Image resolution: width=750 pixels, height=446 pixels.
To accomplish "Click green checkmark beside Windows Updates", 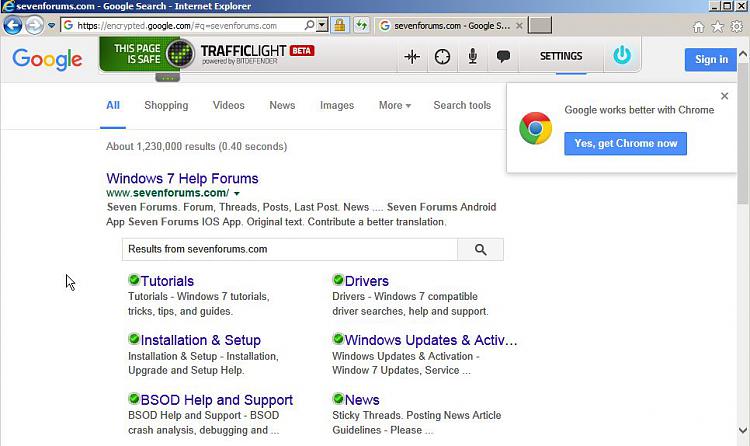I will click(338, 339).
